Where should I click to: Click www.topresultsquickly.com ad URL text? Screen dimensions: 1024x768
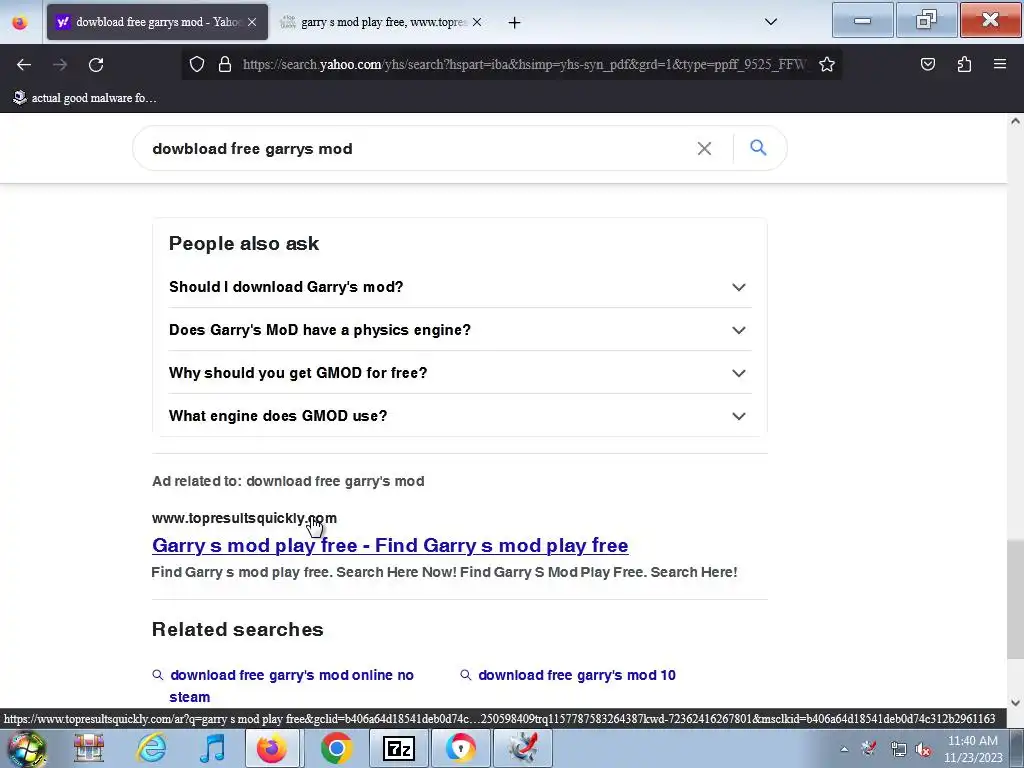(x=244, y=518)
